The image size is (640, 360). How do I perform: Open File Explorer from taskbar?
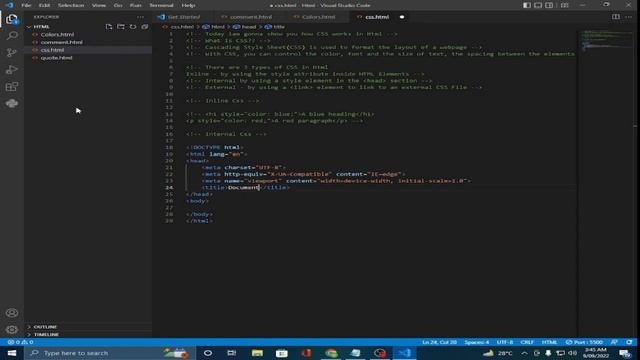coord(257,353)
